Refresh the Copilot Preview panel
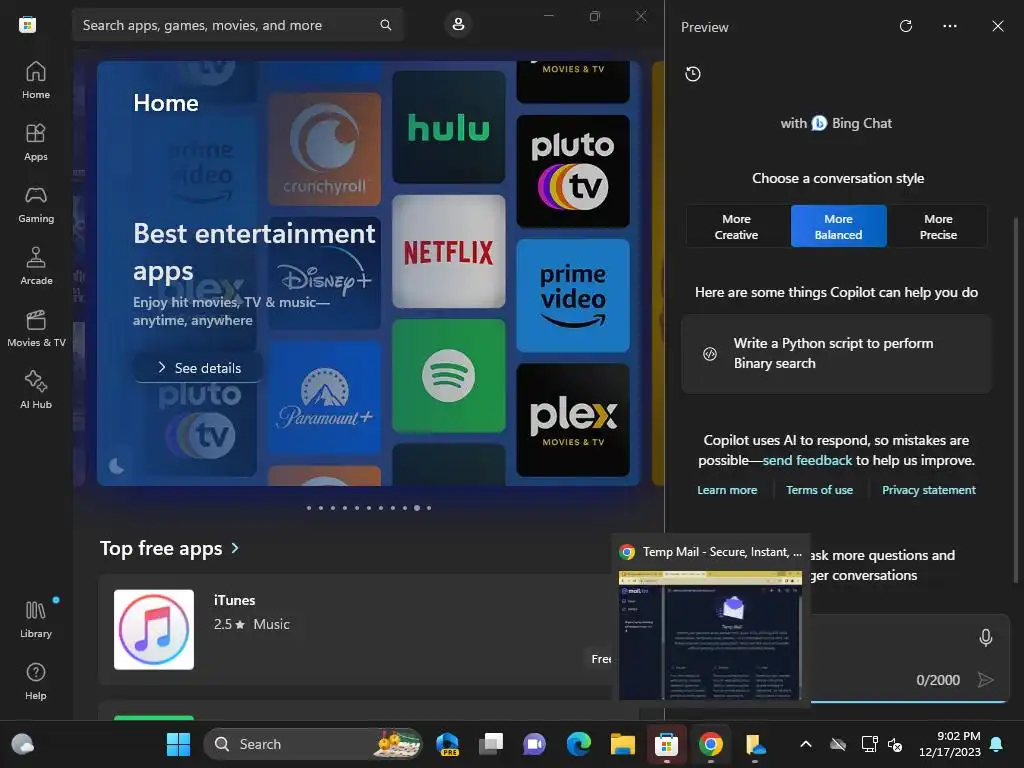Viewport: 1024px width, 768px height. (906, 26)
